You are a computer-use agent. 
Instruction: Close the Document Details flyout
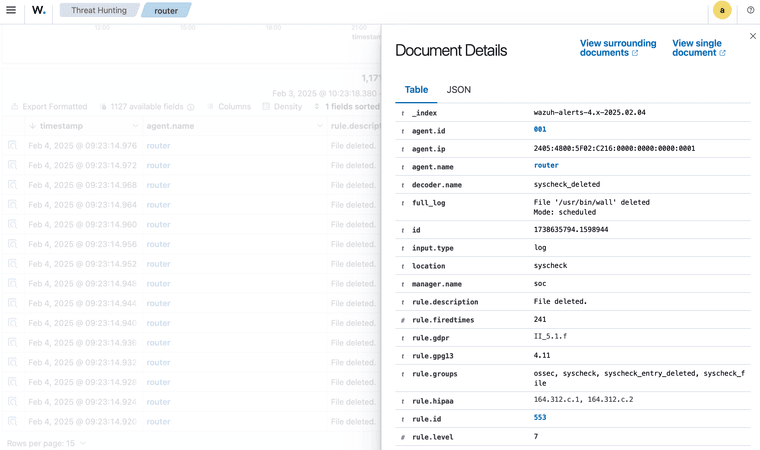(x=752, y=36)
